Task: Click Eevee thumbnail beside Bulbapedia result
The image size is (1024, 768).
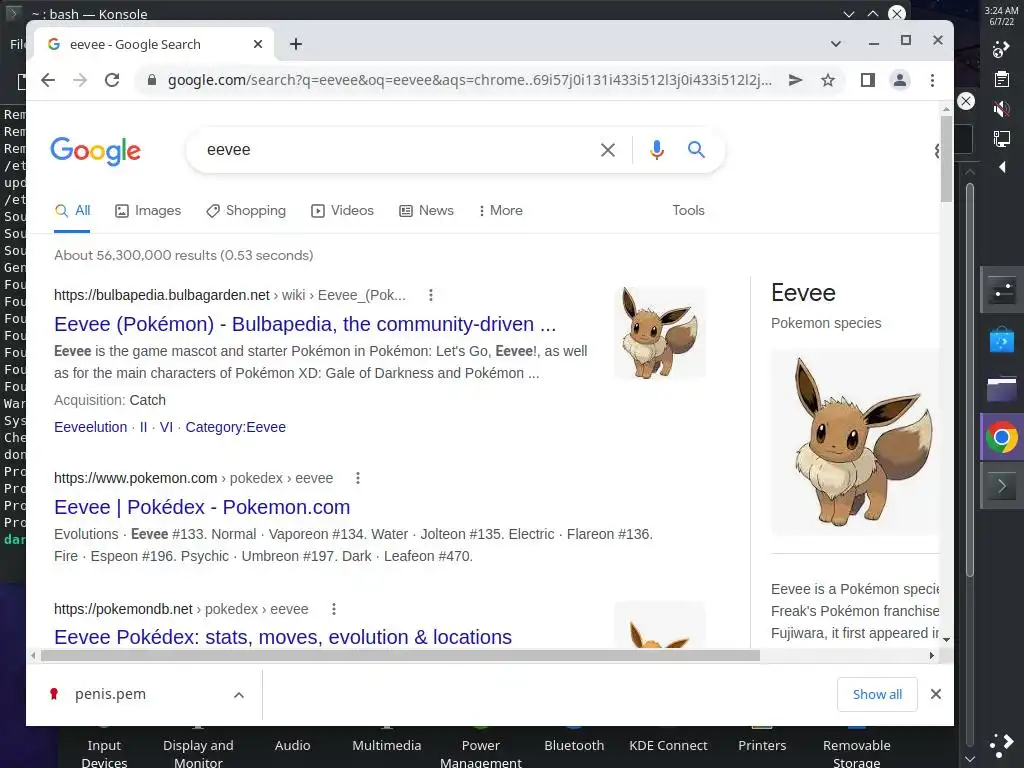Action: [x=660, y=333]
